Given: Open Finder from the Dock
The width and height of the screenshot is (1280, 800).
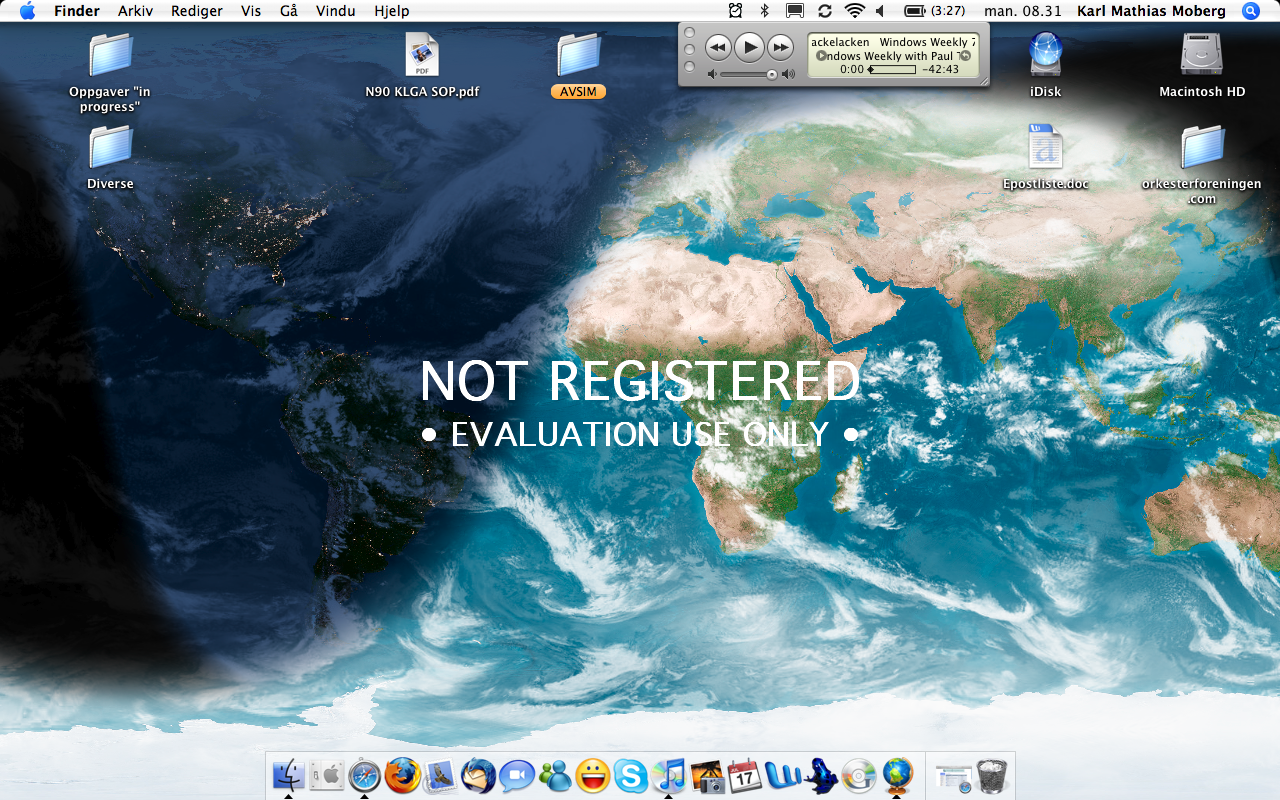Looking at the screenshot, I should tap(289, 775).
